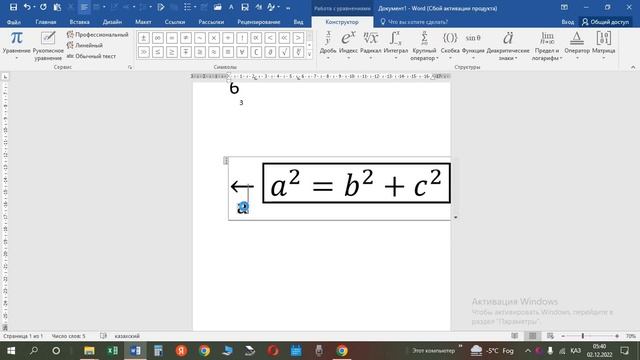
Task: Click the Вход sign-in link
Action: (x=567, y=22)
